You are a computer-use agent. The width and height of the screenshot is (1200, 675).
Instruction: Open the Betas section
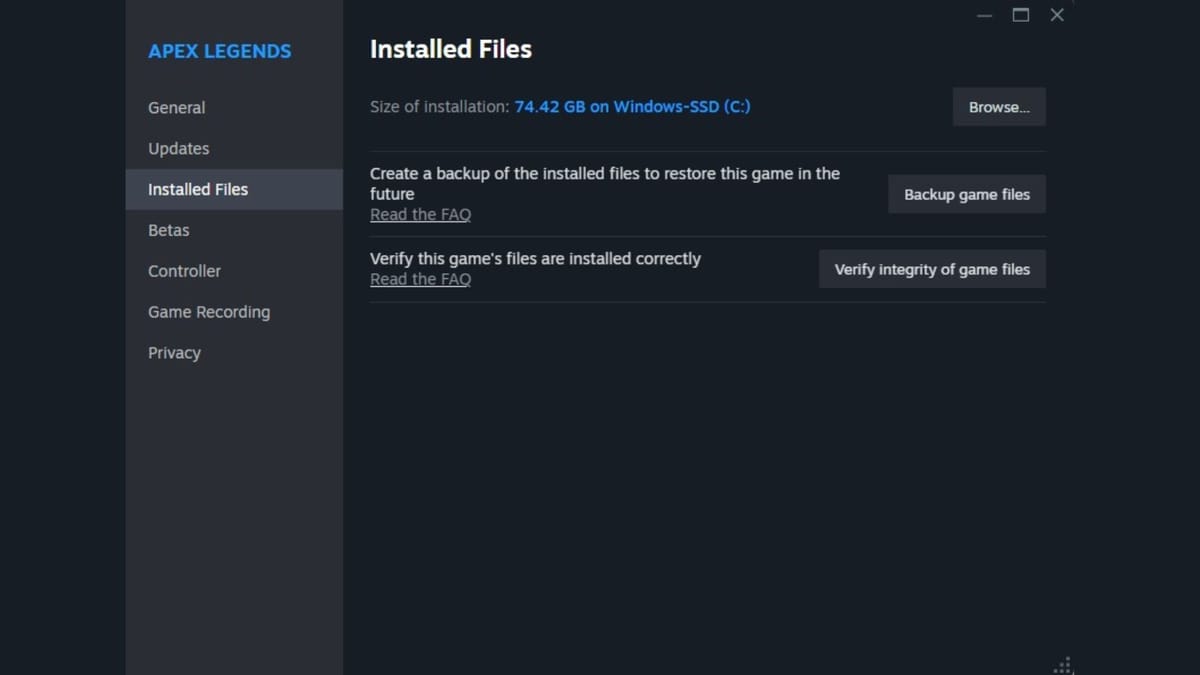168,230
